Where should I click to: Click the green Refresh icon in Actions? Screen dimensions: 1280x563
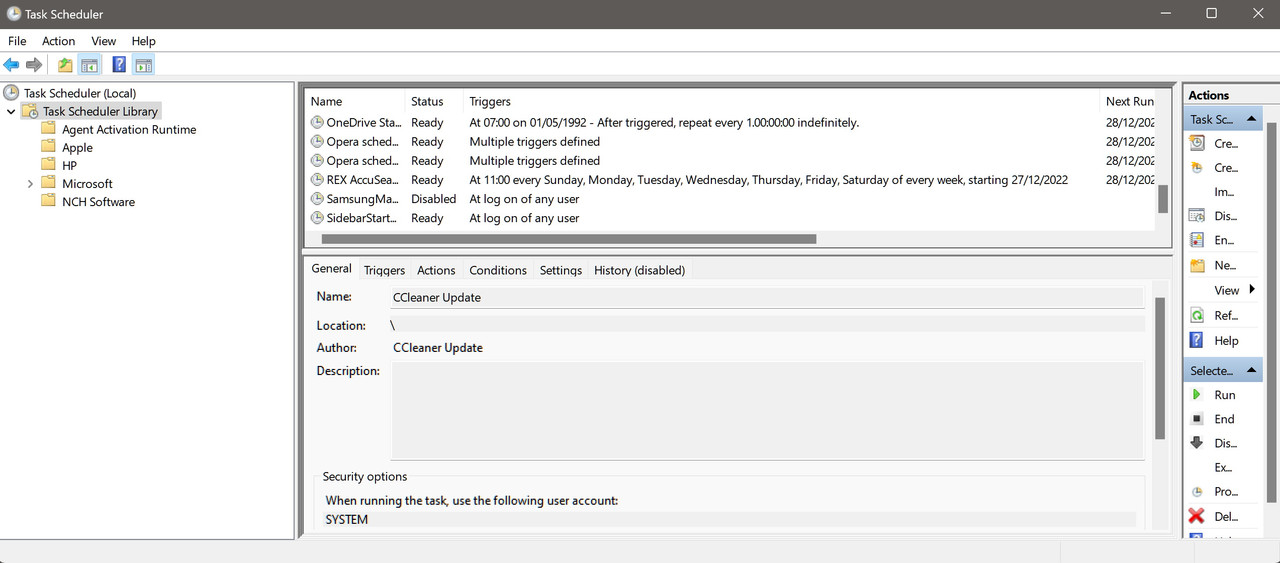coord(1197,315)
